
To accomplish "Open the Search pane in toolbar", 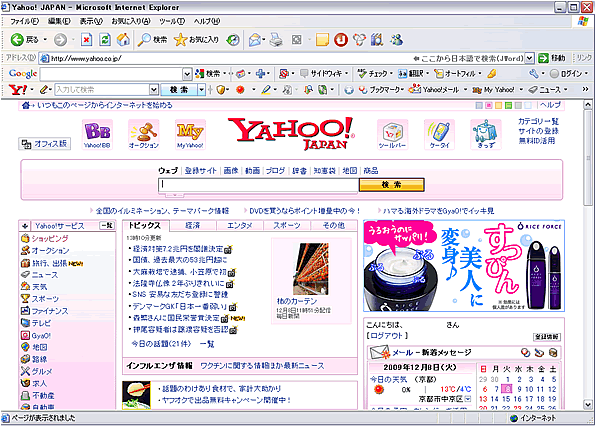I will click(x=152, y=39).
